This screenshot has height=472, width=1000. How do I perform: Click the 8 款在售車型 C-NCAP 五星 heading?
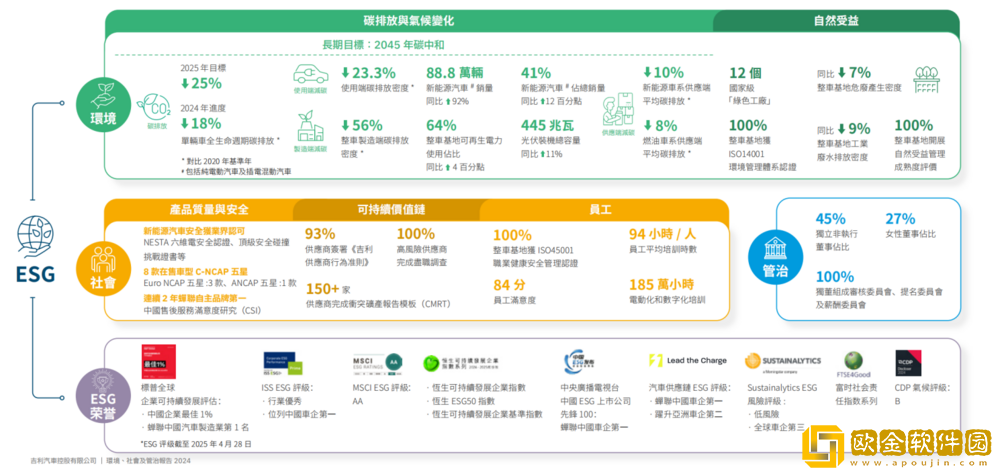tap(196, 271)
